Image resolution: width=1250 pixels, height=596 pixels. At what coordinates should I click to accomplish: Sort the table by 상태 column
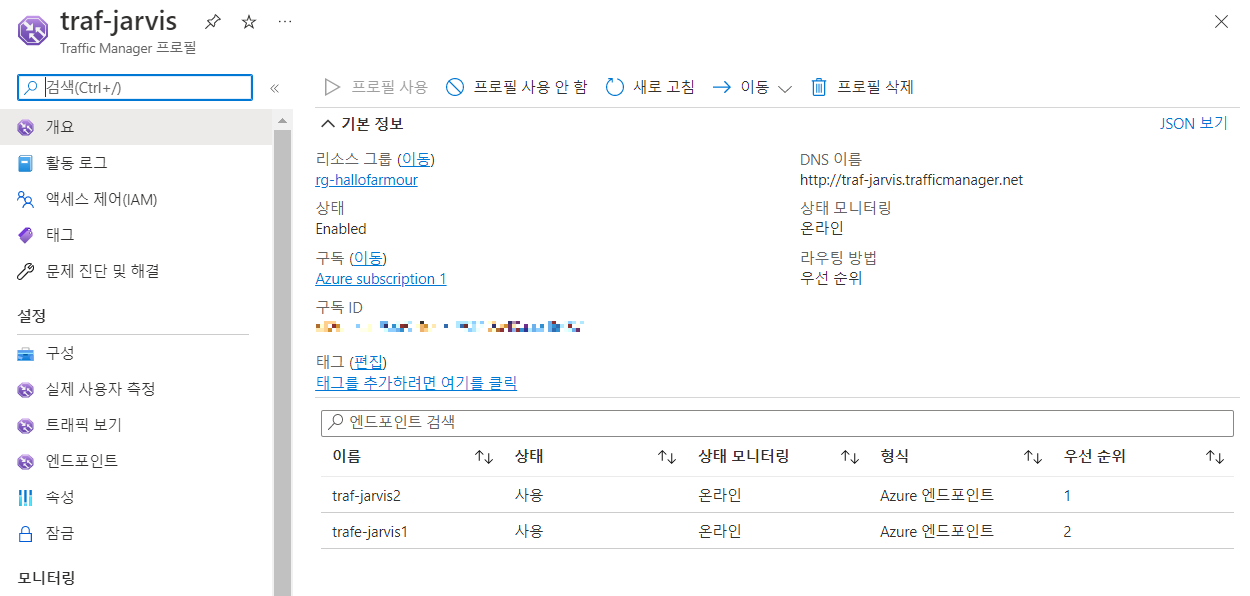coord(595,457)
